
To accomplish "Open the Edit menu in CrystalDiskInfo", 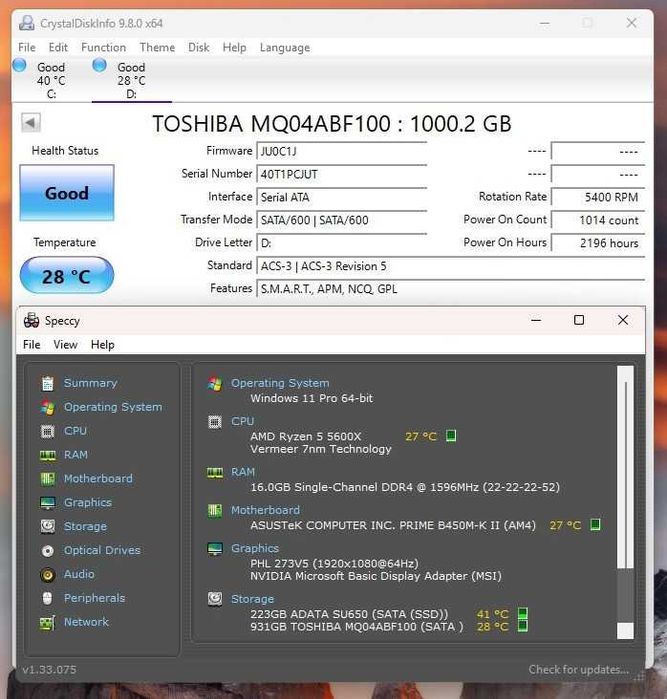I will click(58, 47).
